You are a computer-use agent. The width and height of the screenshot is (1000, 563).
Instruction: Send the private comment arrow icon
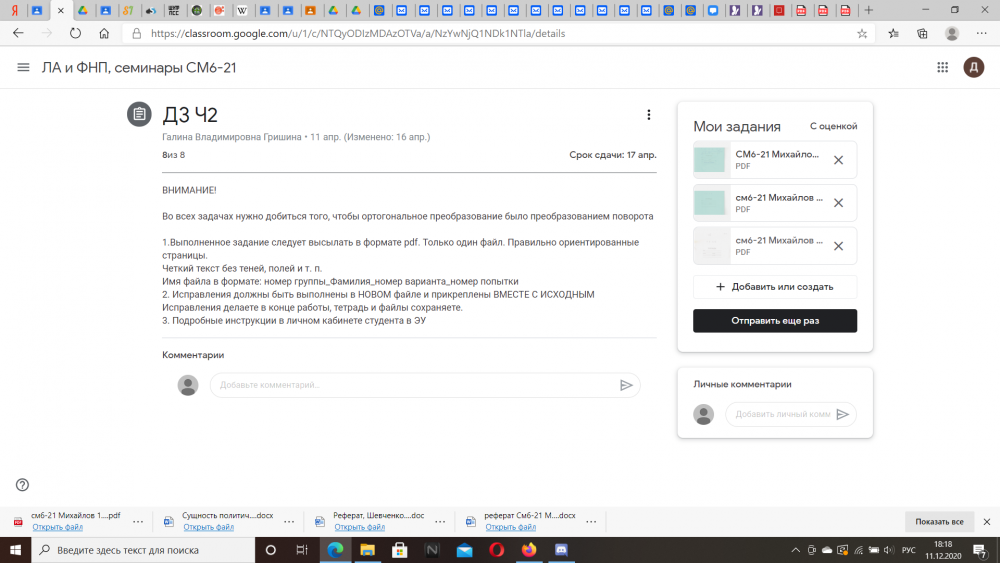tap(842, 414)
